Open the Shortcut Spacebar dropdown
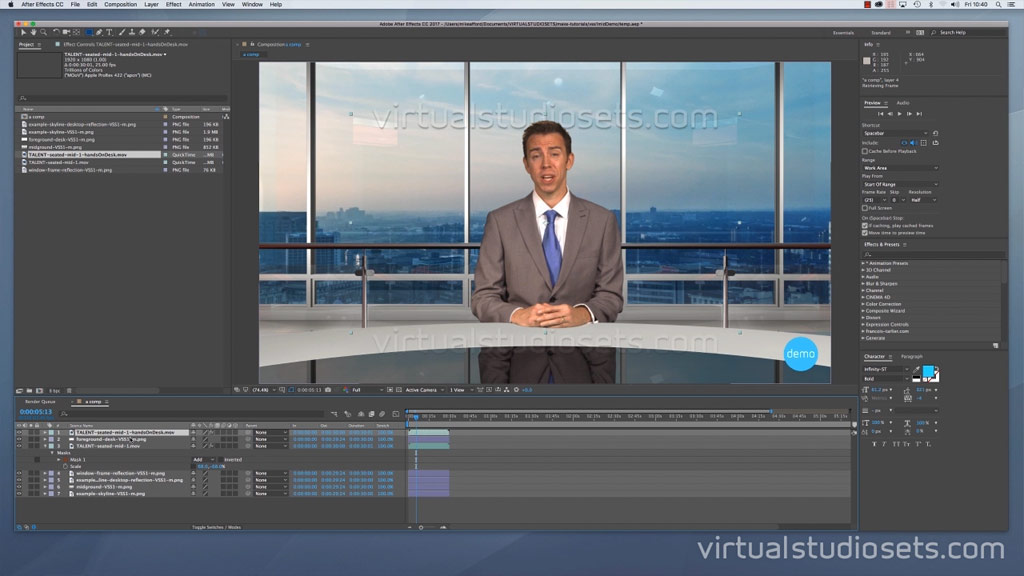This screenshot has height=576, width=1024. tap(895, 133)
